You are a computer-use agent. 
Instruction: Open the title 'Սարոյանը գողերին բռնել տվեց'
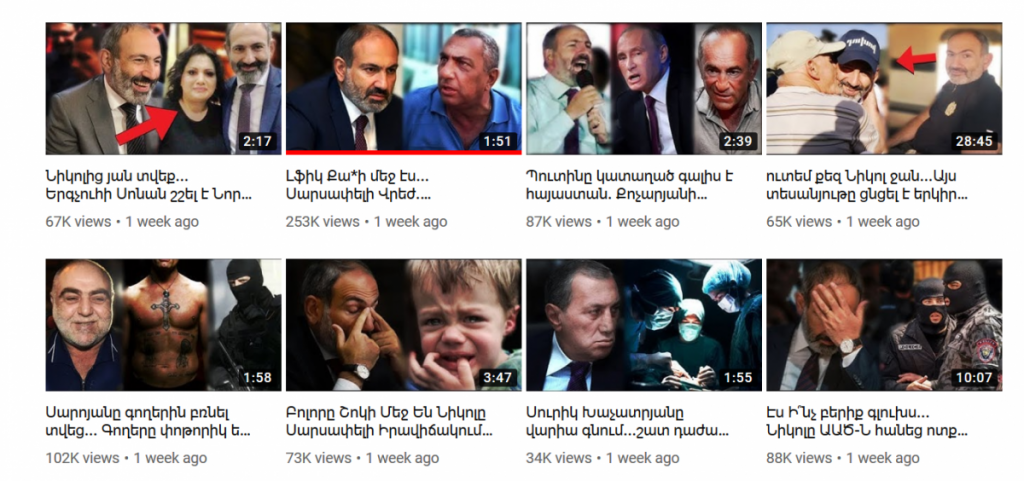click(148, 422)
